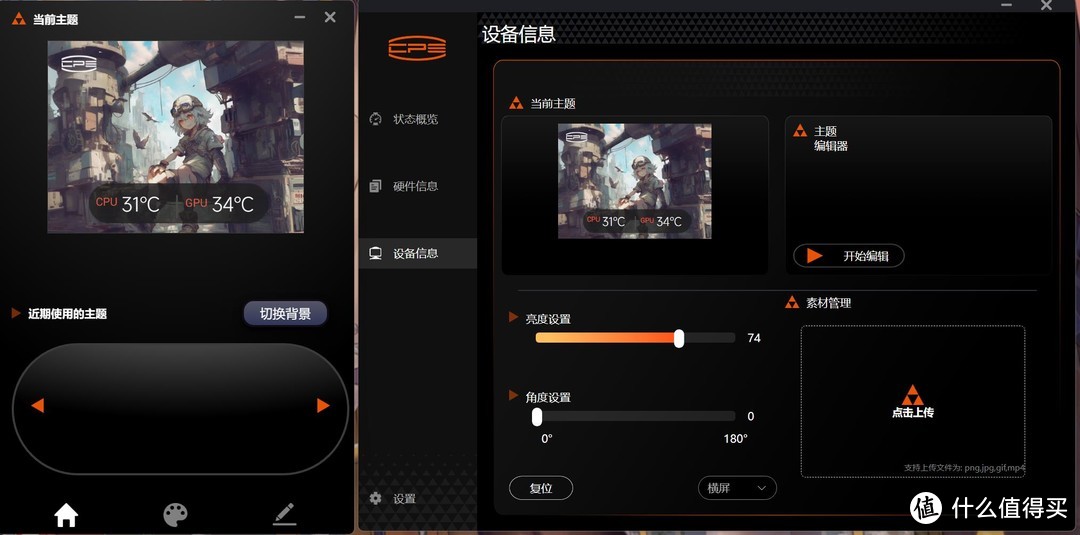The width and height of the screenshot is (1080, 535).
Task: Click triangle icon beside main 当前主题
Action: [516, 103]
